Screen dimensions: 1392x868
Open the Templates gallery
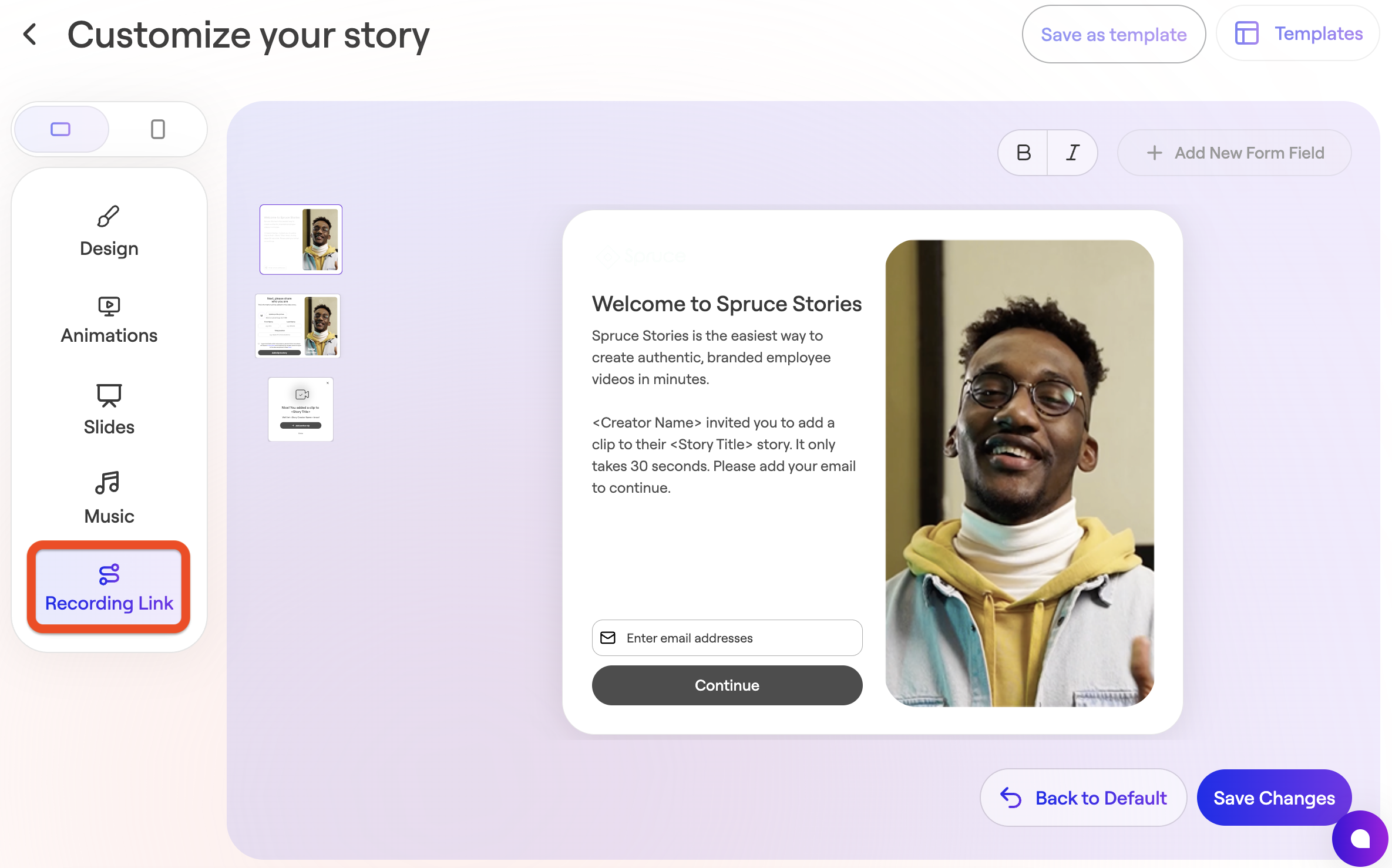point(1298,33)
